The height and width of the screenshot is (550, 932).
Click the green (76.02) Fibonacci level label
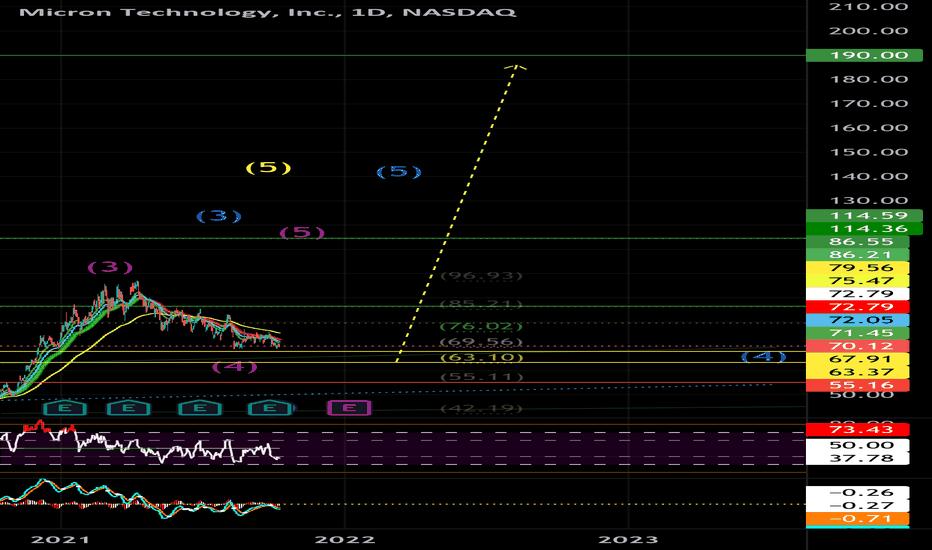(x=481, y=326)
